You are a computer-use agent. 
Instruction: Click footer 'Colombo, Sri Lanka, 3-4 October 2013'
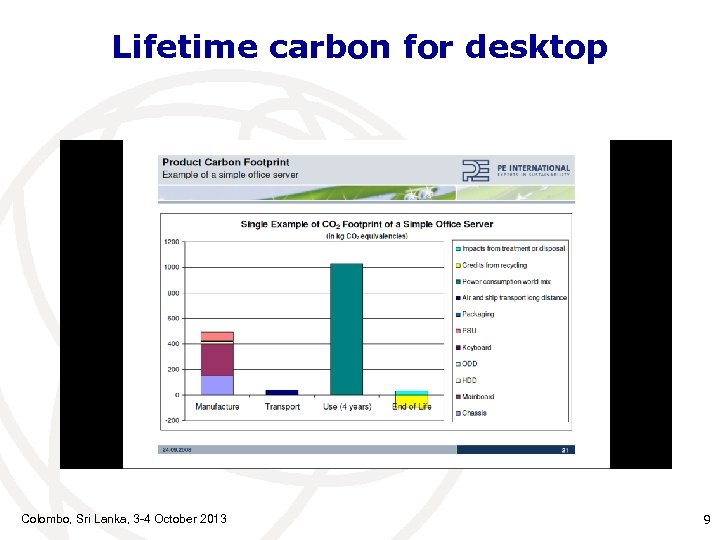tap(124, 519)
